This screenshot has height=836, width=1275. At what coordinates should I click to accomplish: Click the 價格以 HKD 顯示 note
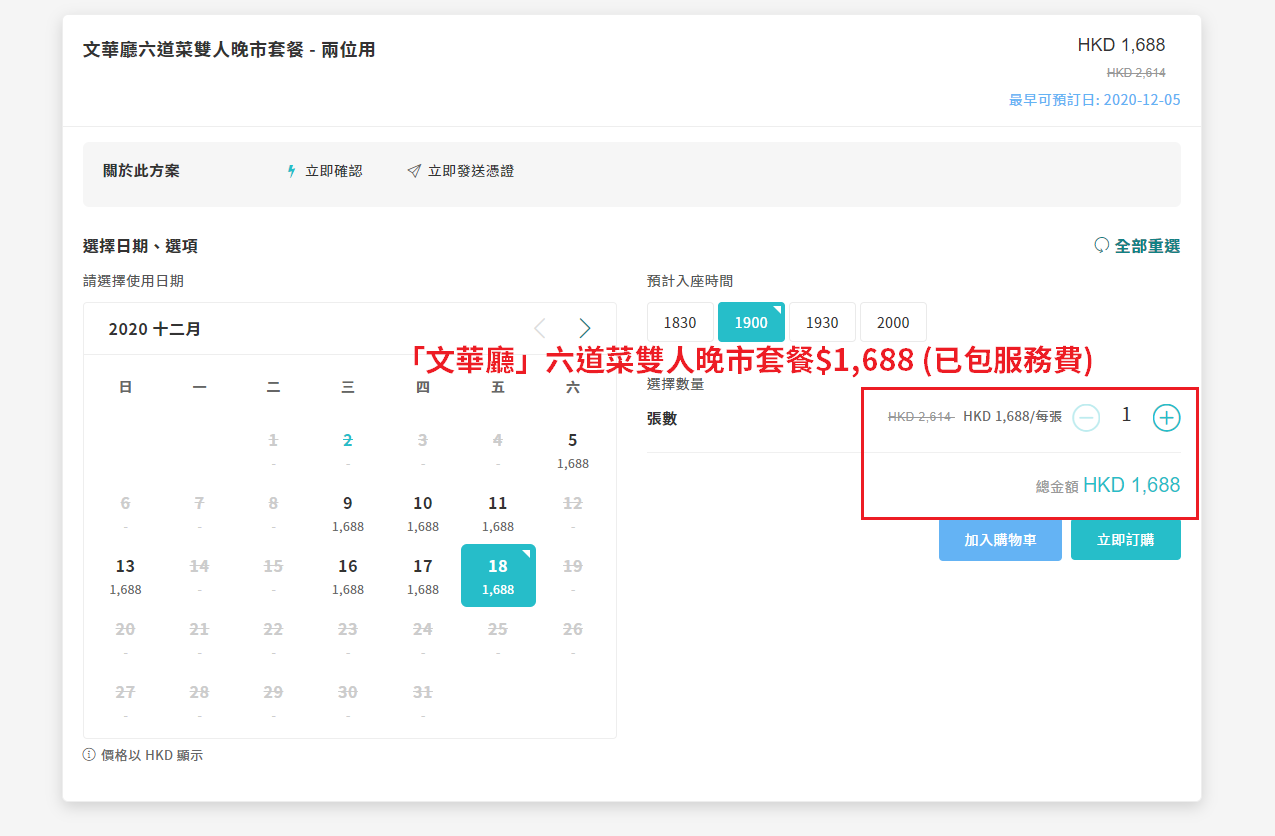tap(152, 755)
